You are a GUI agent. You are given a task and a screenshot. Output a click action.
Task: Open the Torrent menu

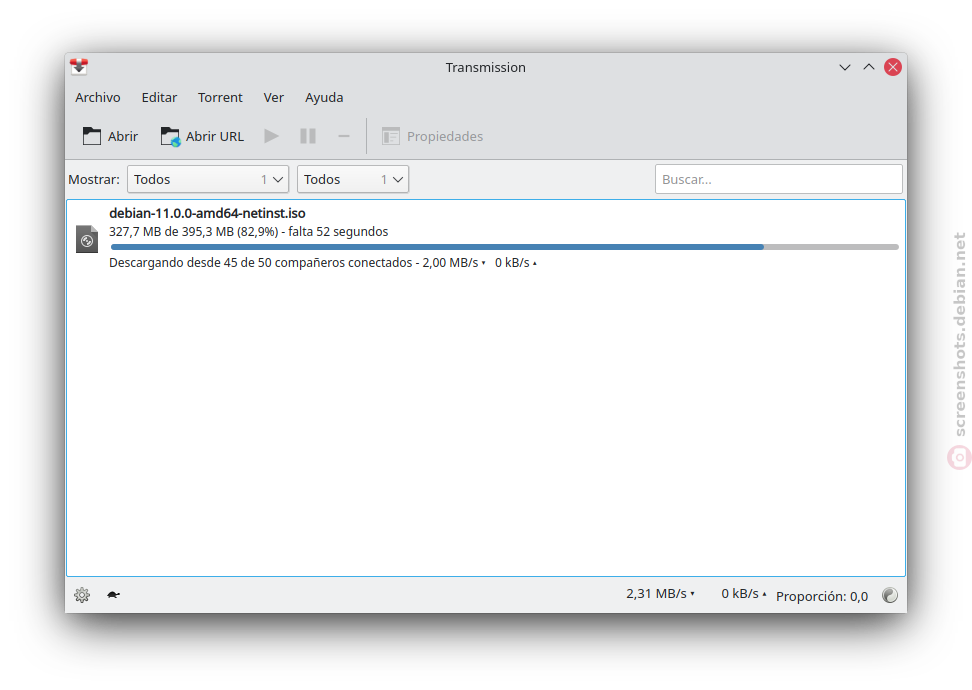(220, 97)
